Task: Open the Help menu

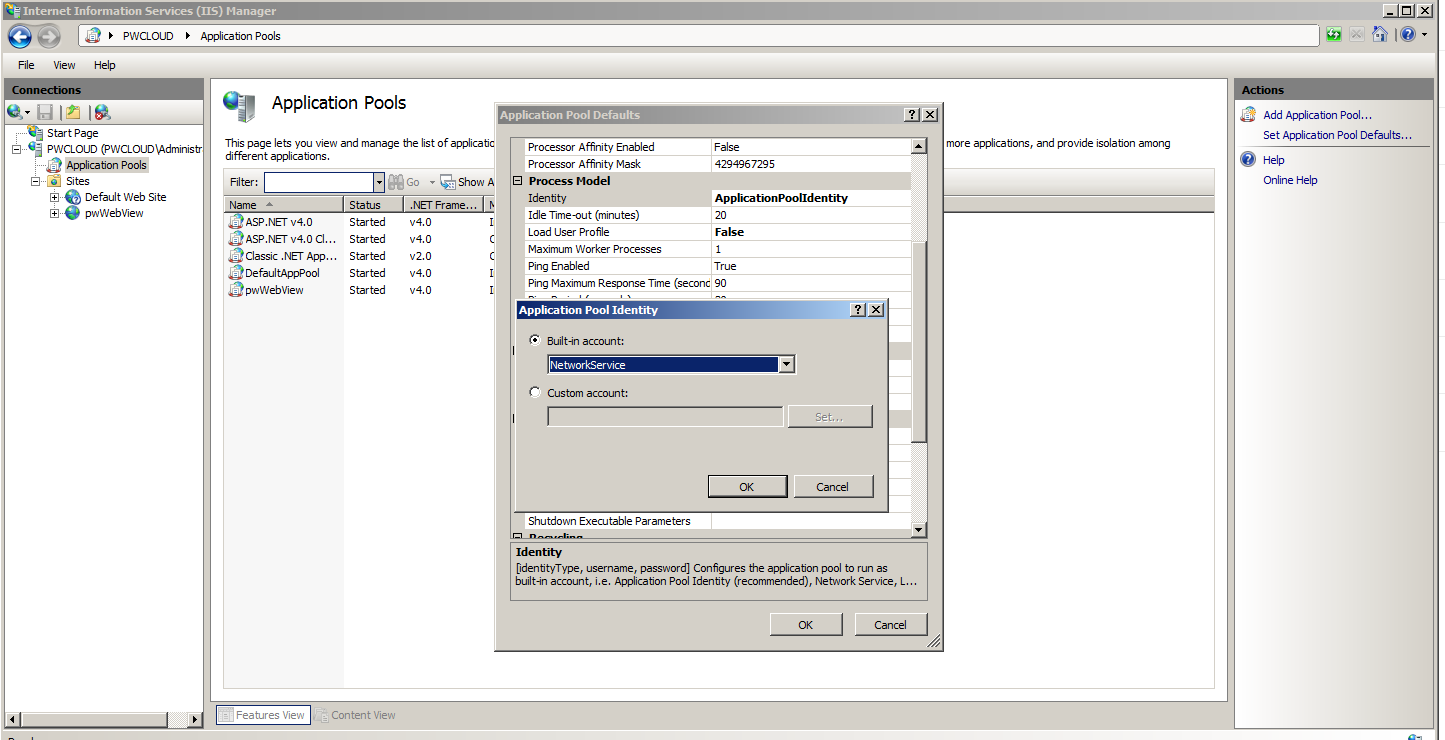Action: 105,65
